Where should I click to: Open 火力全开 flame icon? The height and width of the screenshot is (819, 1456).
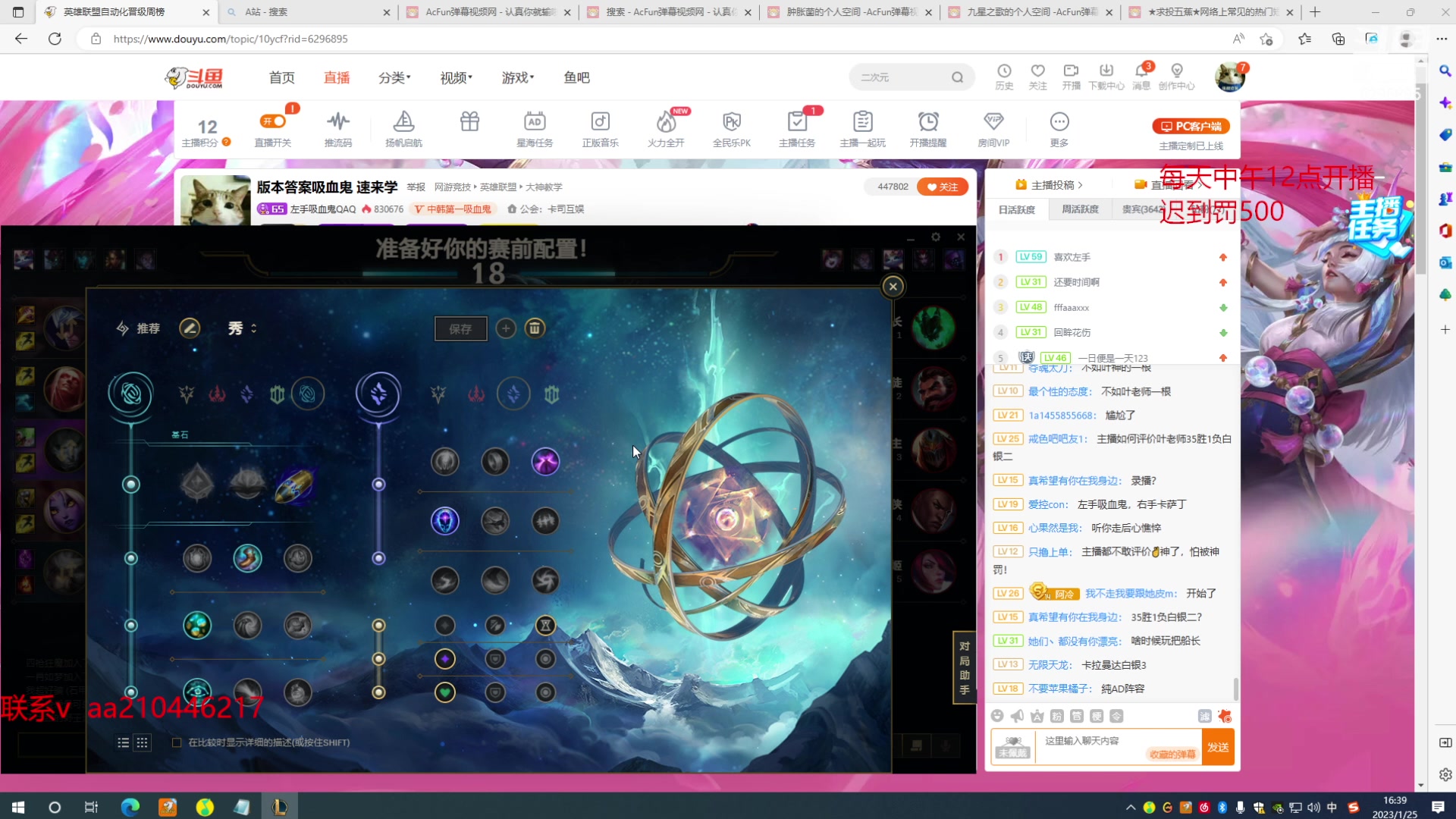pyautogui.click(x=666, y=121)
